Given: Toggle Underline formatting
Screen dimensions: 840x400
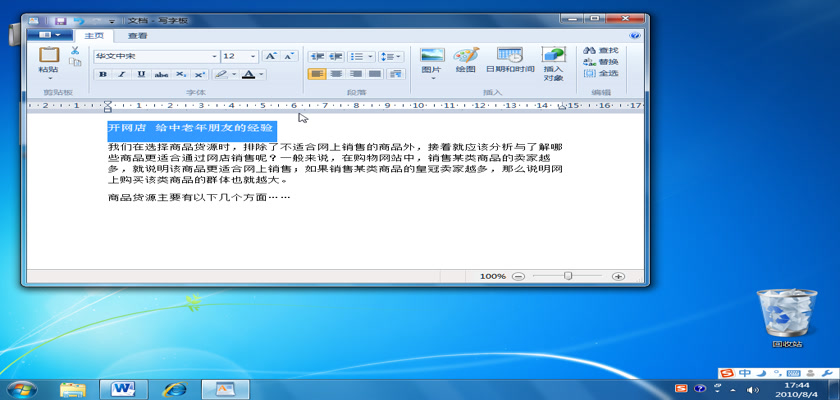Looking at the screenshot, I should point(141,74).
